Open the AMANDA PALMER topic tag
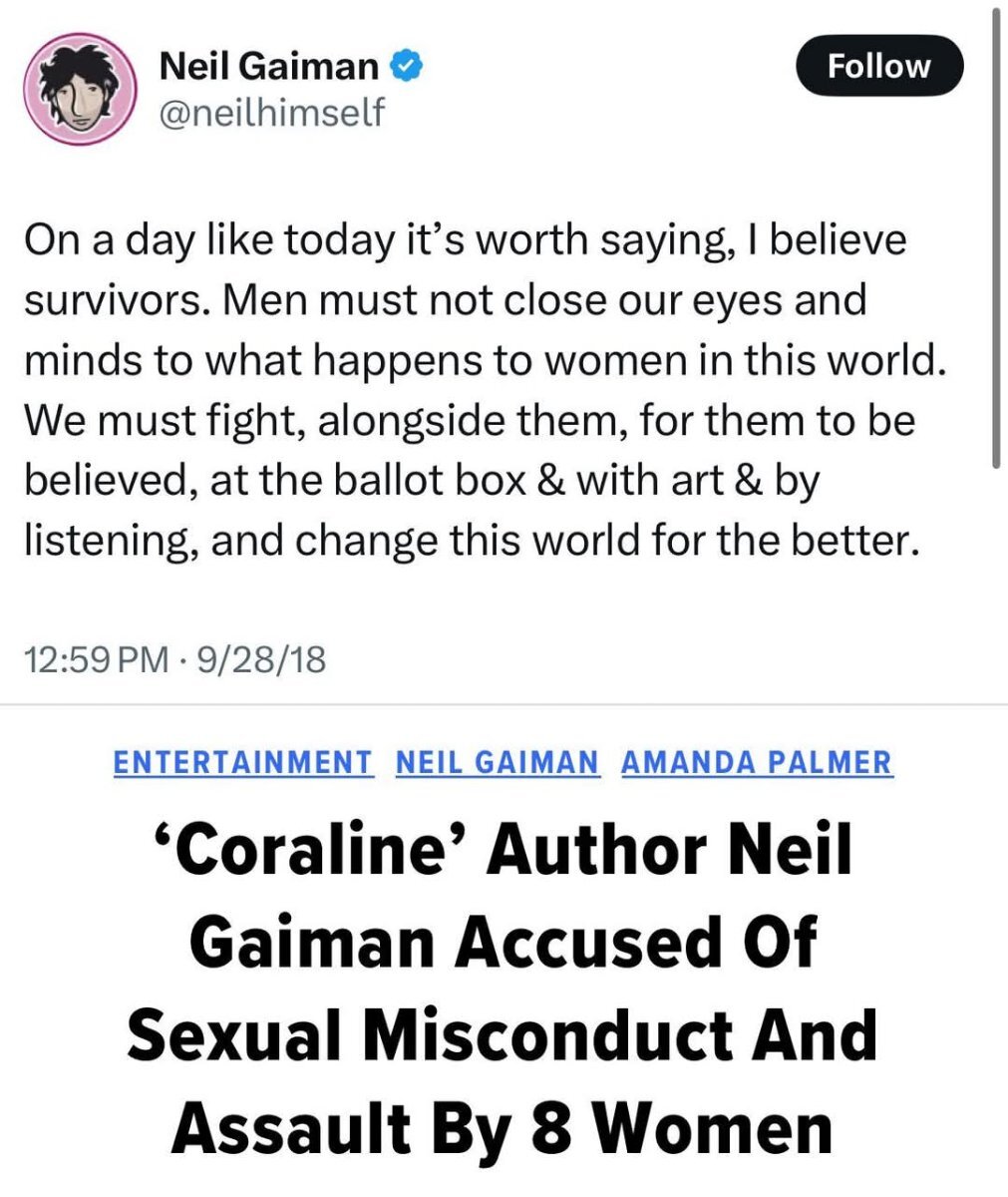 (756, 763)
